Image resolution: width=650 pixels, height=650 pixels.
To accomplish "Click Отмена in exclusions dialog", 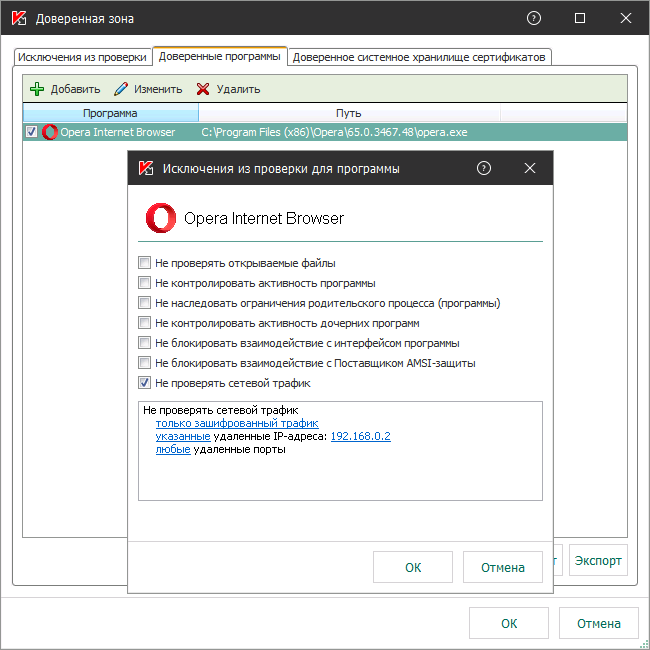I will 502,567.
